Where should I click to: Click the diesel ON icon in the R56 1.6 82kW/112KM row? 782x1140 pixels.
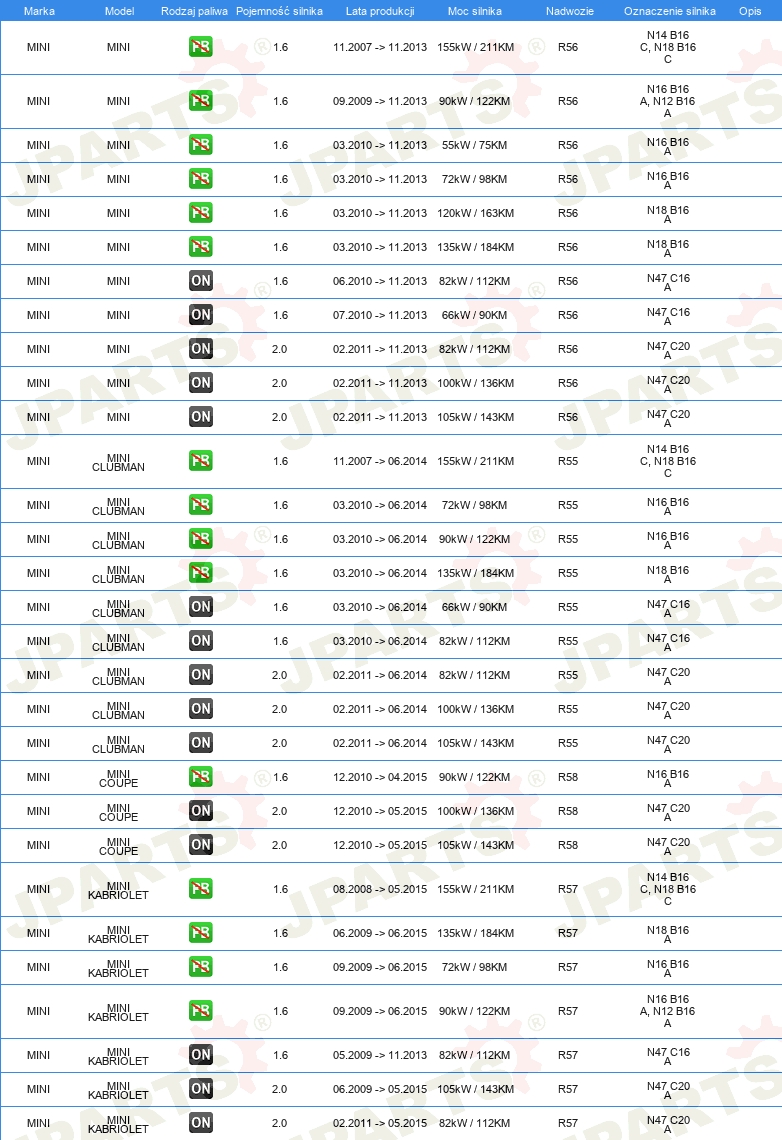click(201, 281)
